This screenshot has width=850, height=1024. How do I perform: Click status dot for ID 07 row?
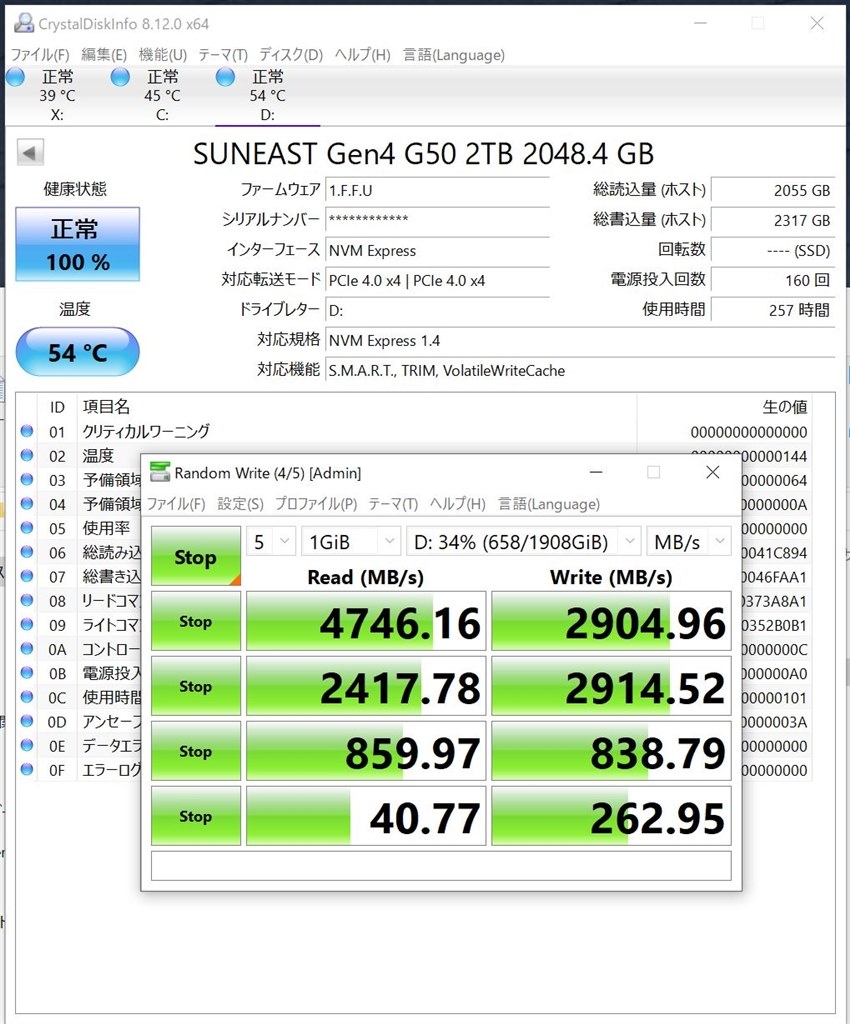click(27, 576)
